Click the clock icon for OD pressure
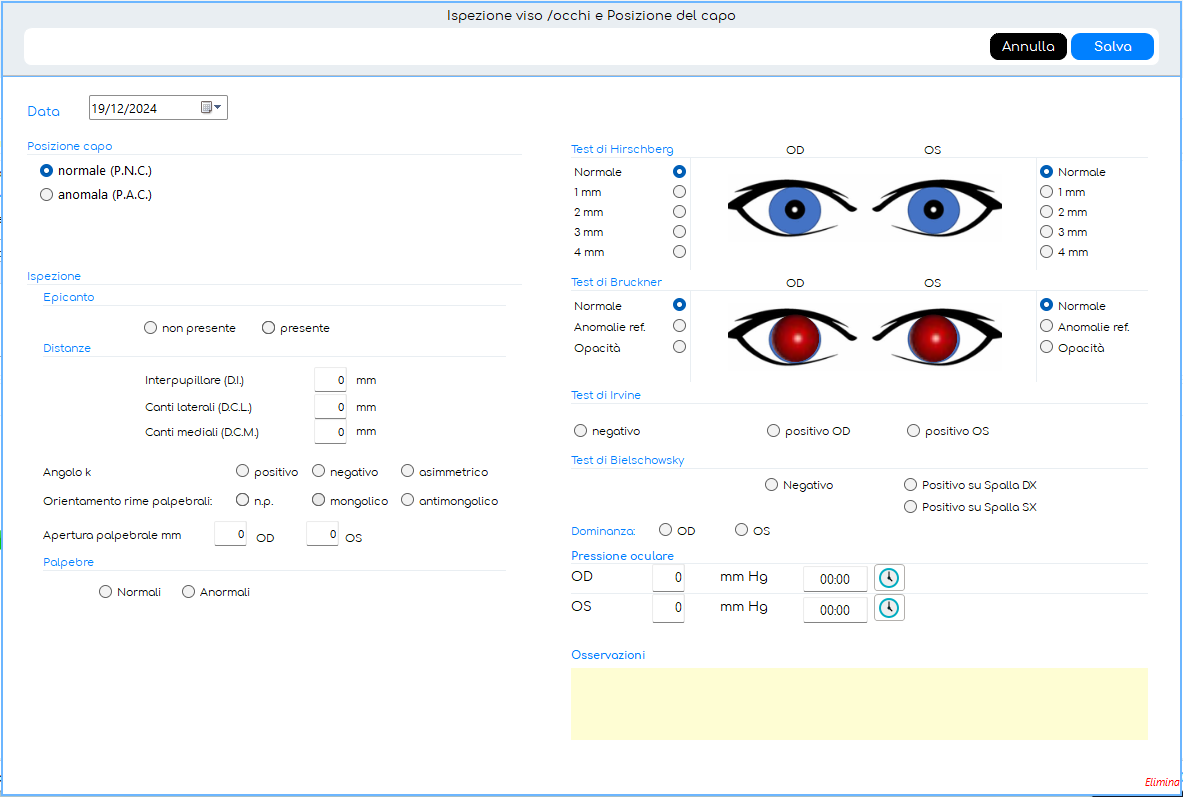Image resolution: width=1183 pixels, height=797 pixels. click(889, 578)
